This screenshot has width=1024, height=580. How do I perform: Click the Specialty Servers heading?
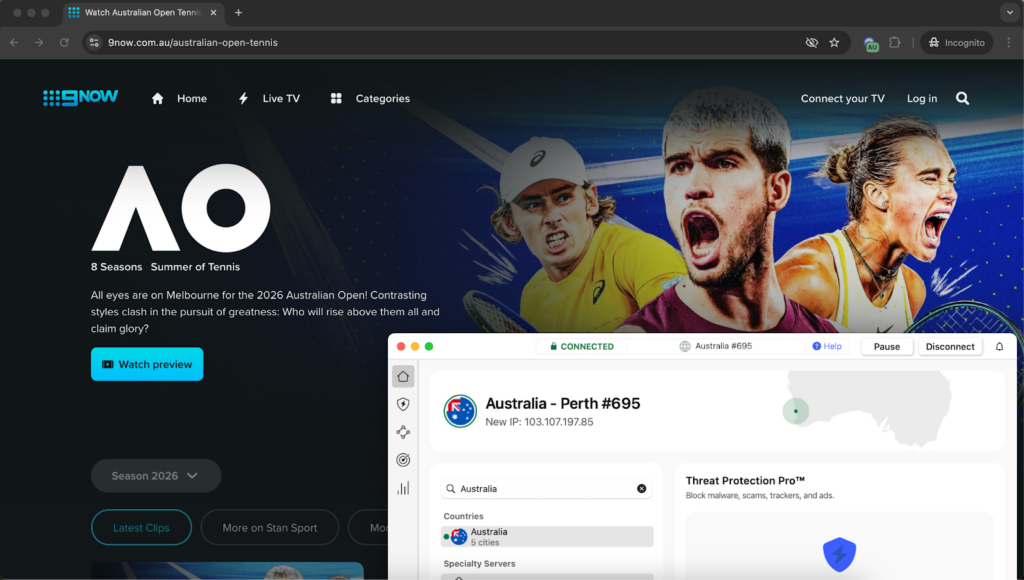(479, 564)
